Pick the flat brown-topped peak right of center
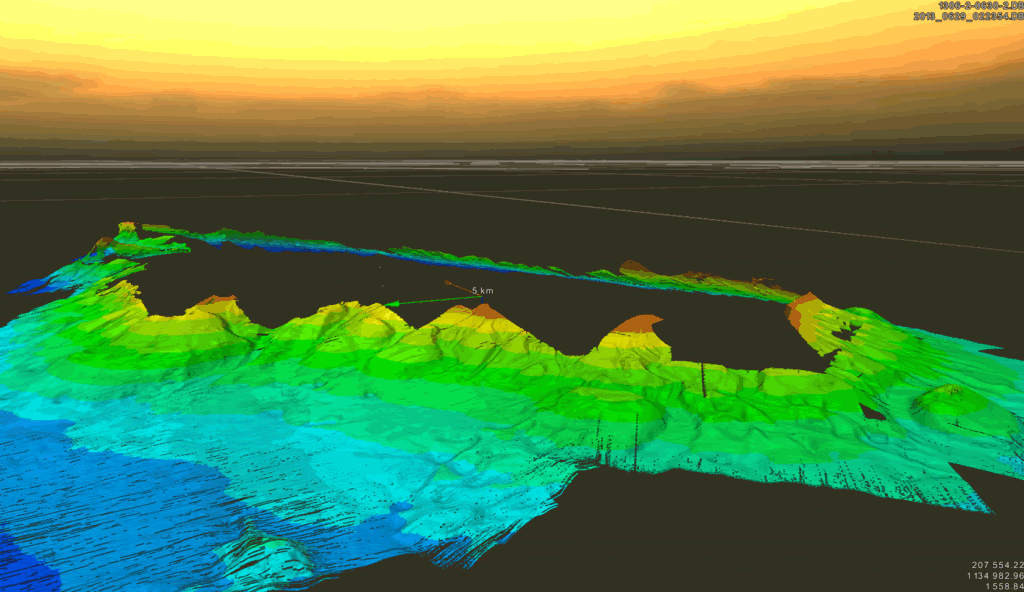1024x592 pixels. 637,323
